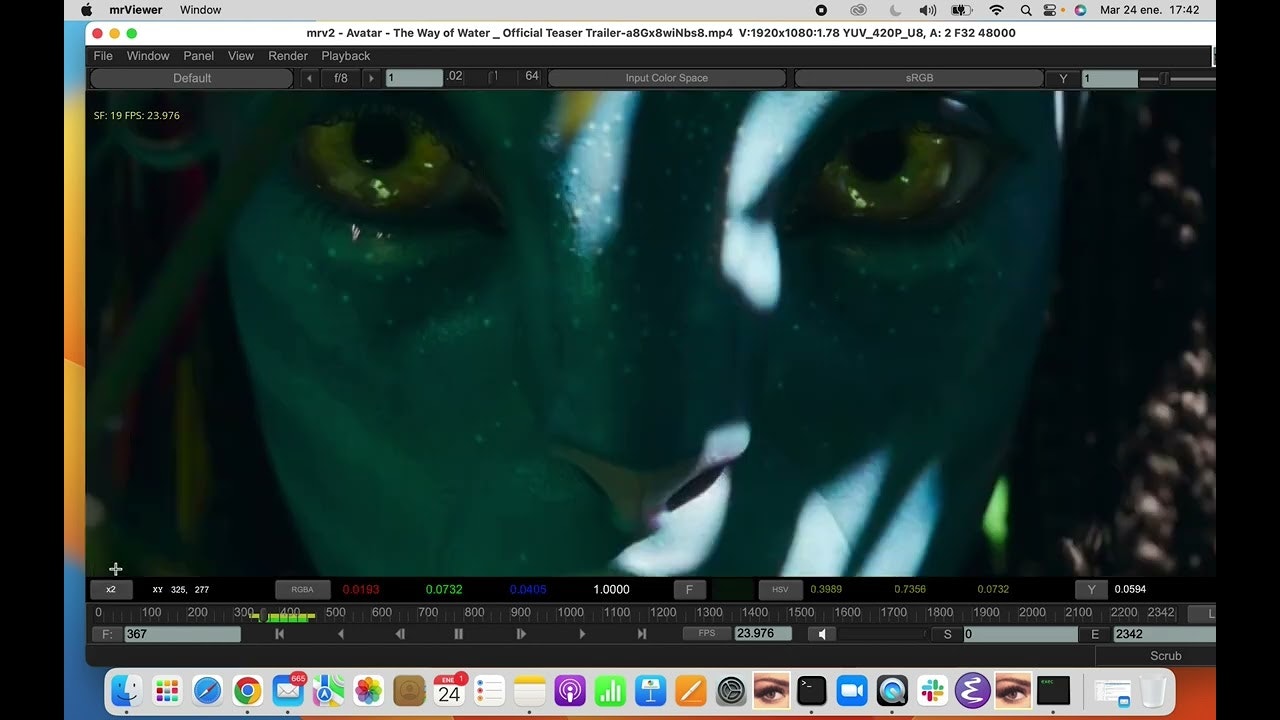Play the video forward
The height and width of the screenshot is (720, 1280).
point(582,634)
